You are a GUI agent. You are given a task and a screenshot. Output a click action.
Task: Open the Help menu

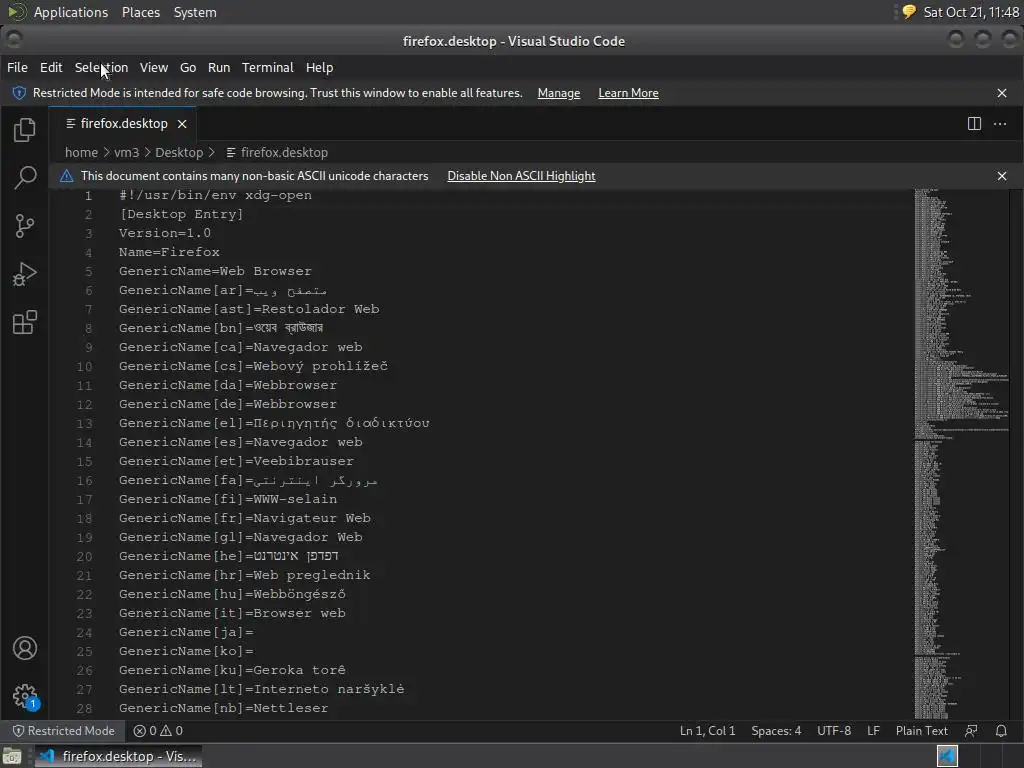pos(319,67)
